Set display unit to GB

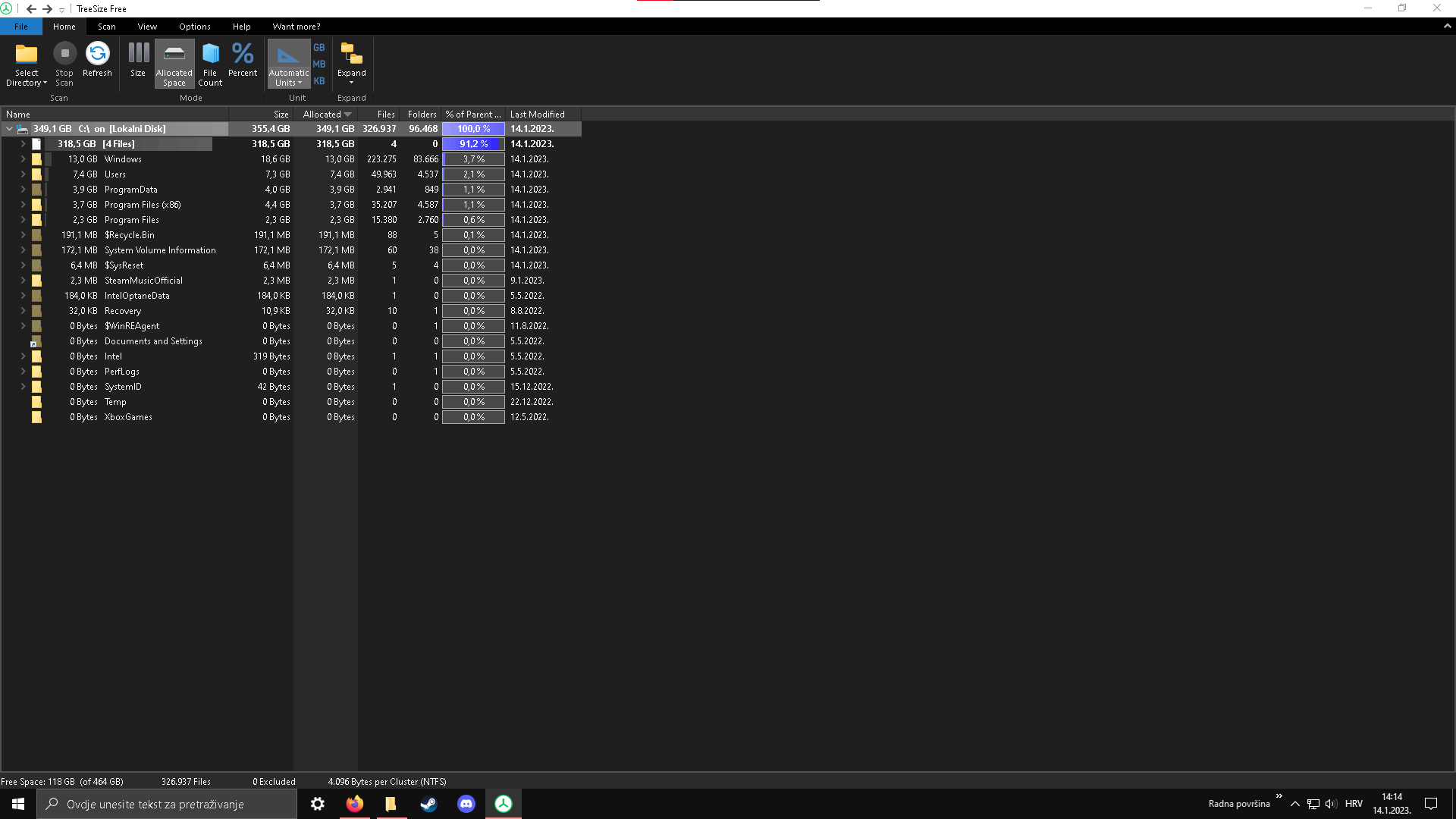click(x=319, y=47)
